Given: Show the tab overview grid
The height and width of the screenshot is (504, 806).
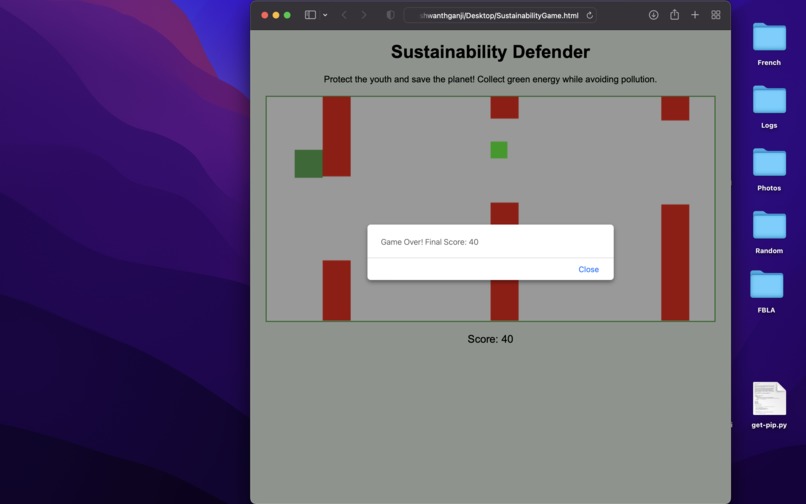Looking at the screenshot, I should tap(716, 15).
